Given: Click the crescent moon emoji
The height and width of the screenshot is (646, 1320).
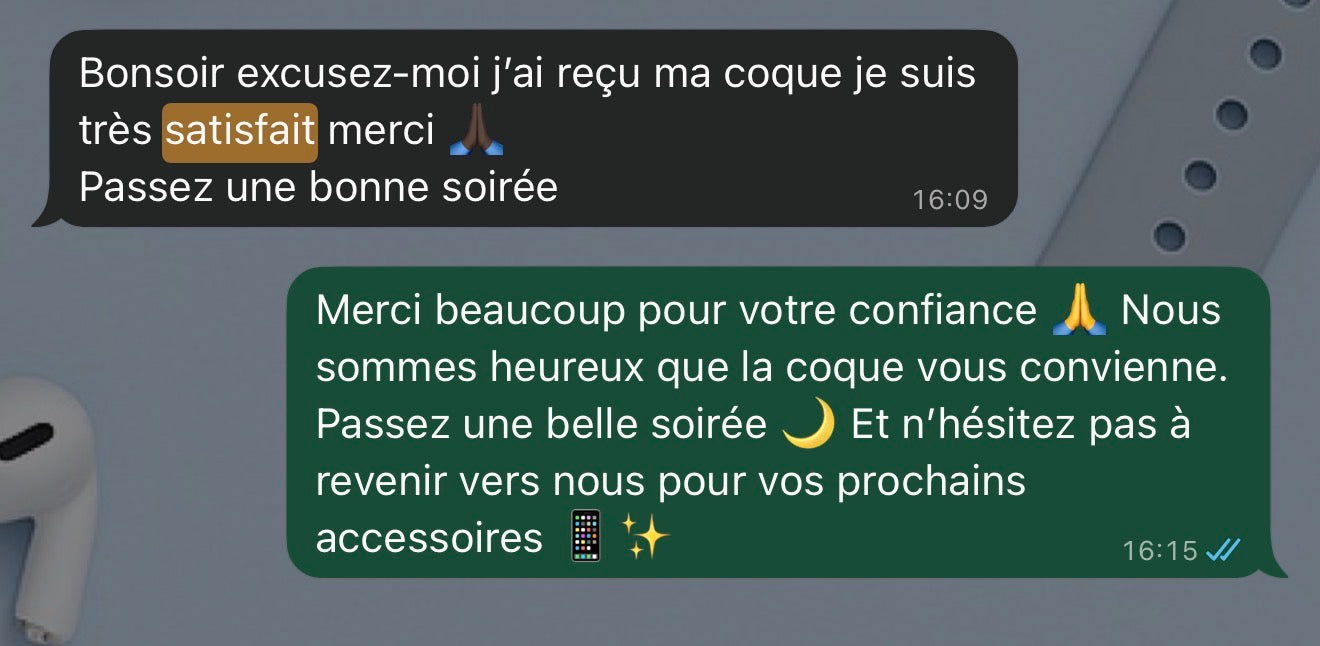Looking at the screenshot, I should 808,425.
